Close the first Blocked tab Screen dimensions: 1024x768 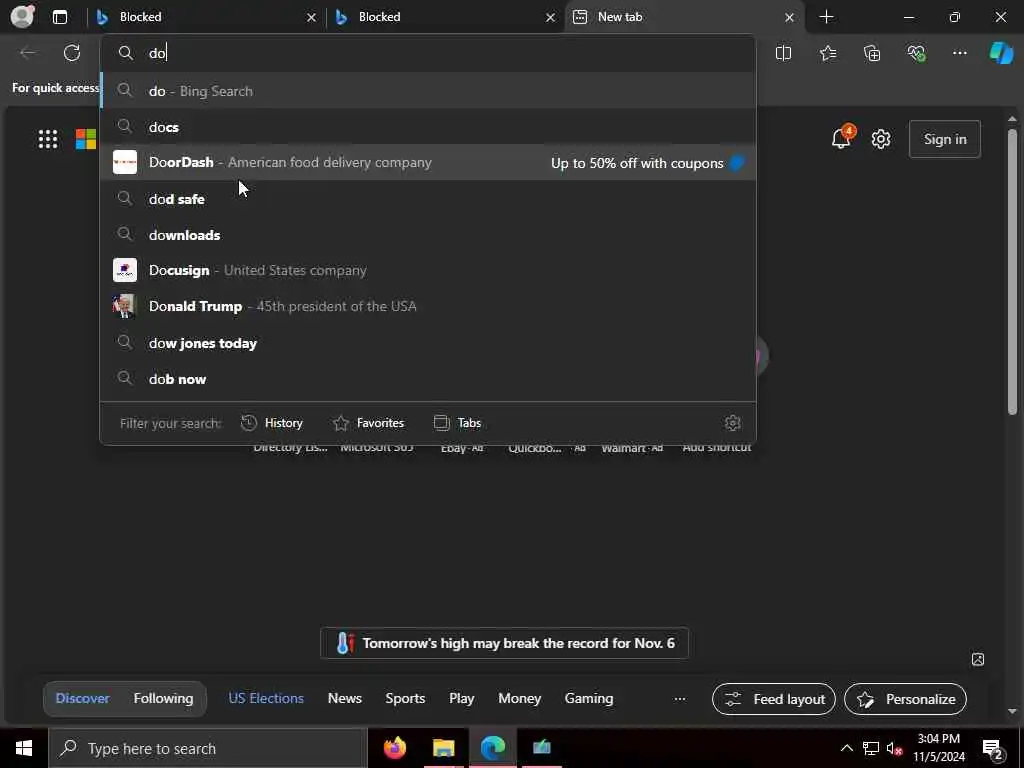[x=312, y=17]
